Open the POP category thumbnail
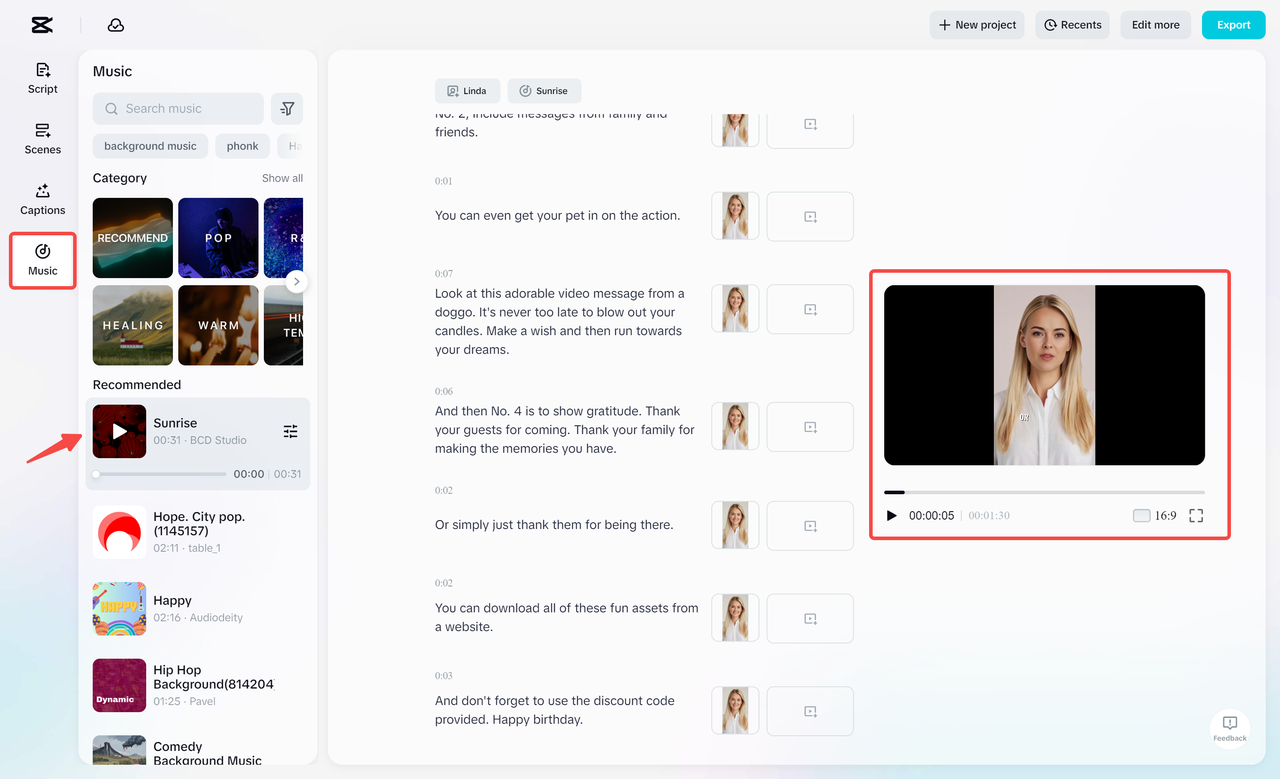Image resolution: width=1280 pixels, height=779 pixels. click(219, 238)
